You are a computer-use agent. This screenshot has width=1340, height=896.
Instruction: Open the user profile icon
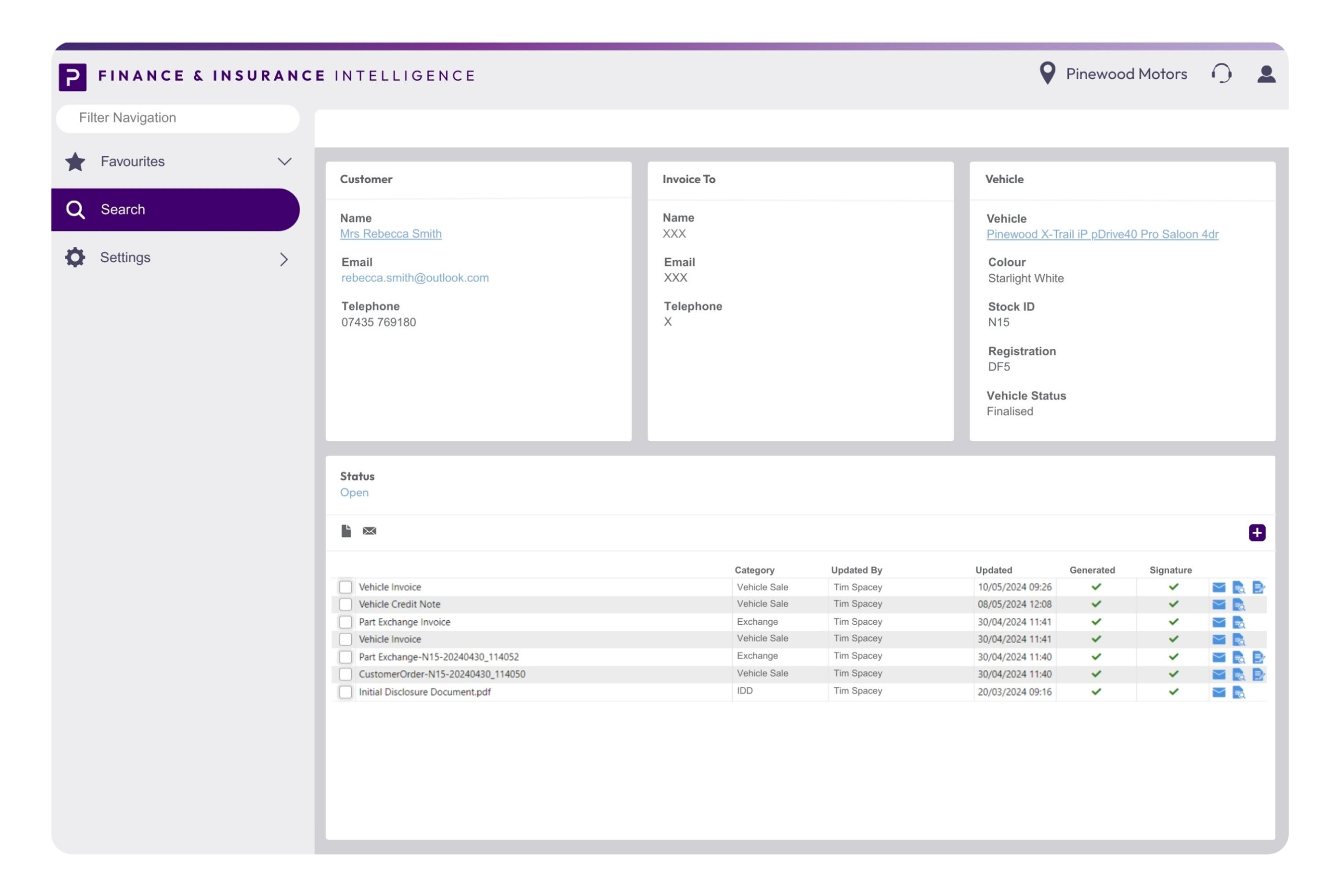click(x=1266, y=74)
